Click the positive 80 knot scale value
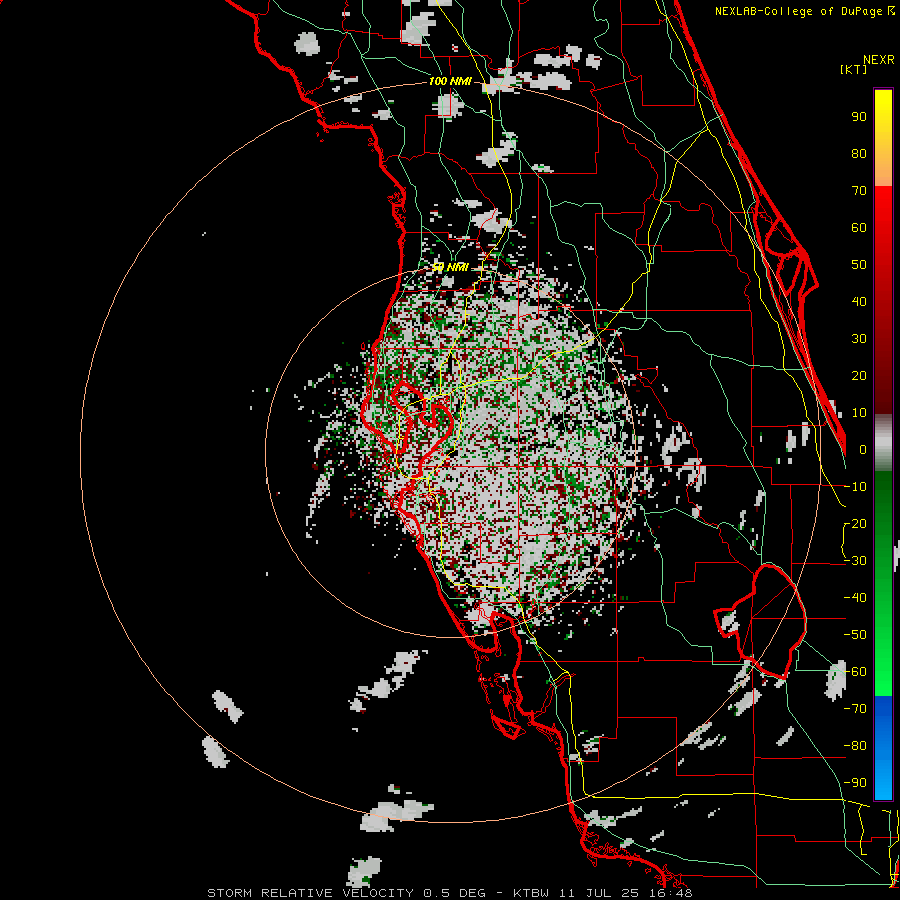 point(859,154)
